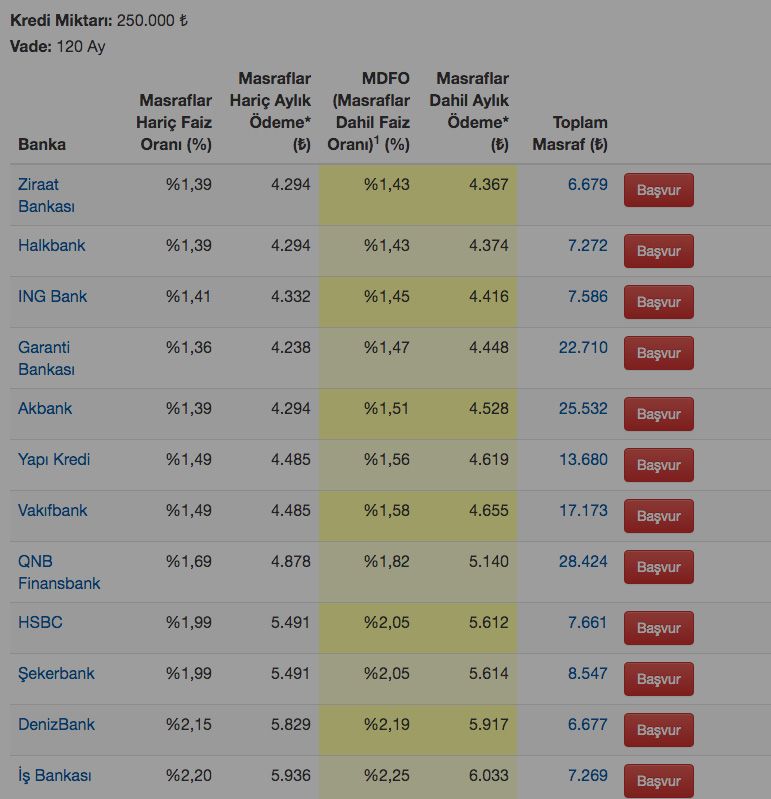Open Akbank total cost 25.532 link
The image size is (771, 799).
point(583,408)
